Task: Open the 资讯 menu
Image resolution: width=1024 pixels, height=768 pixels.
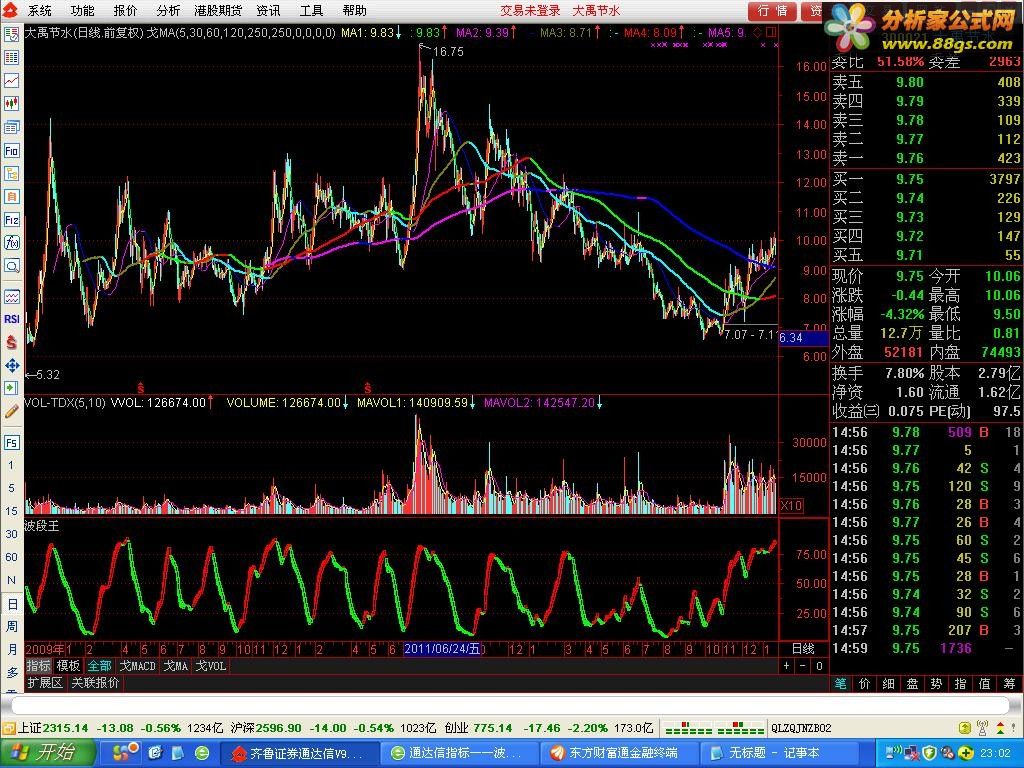Action: 268,10
